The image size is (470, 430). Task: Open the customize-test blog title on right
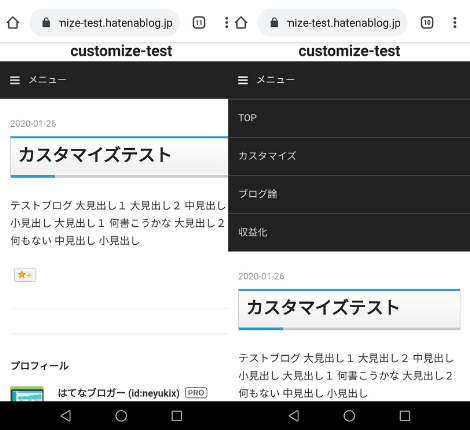tap(349, 51)
